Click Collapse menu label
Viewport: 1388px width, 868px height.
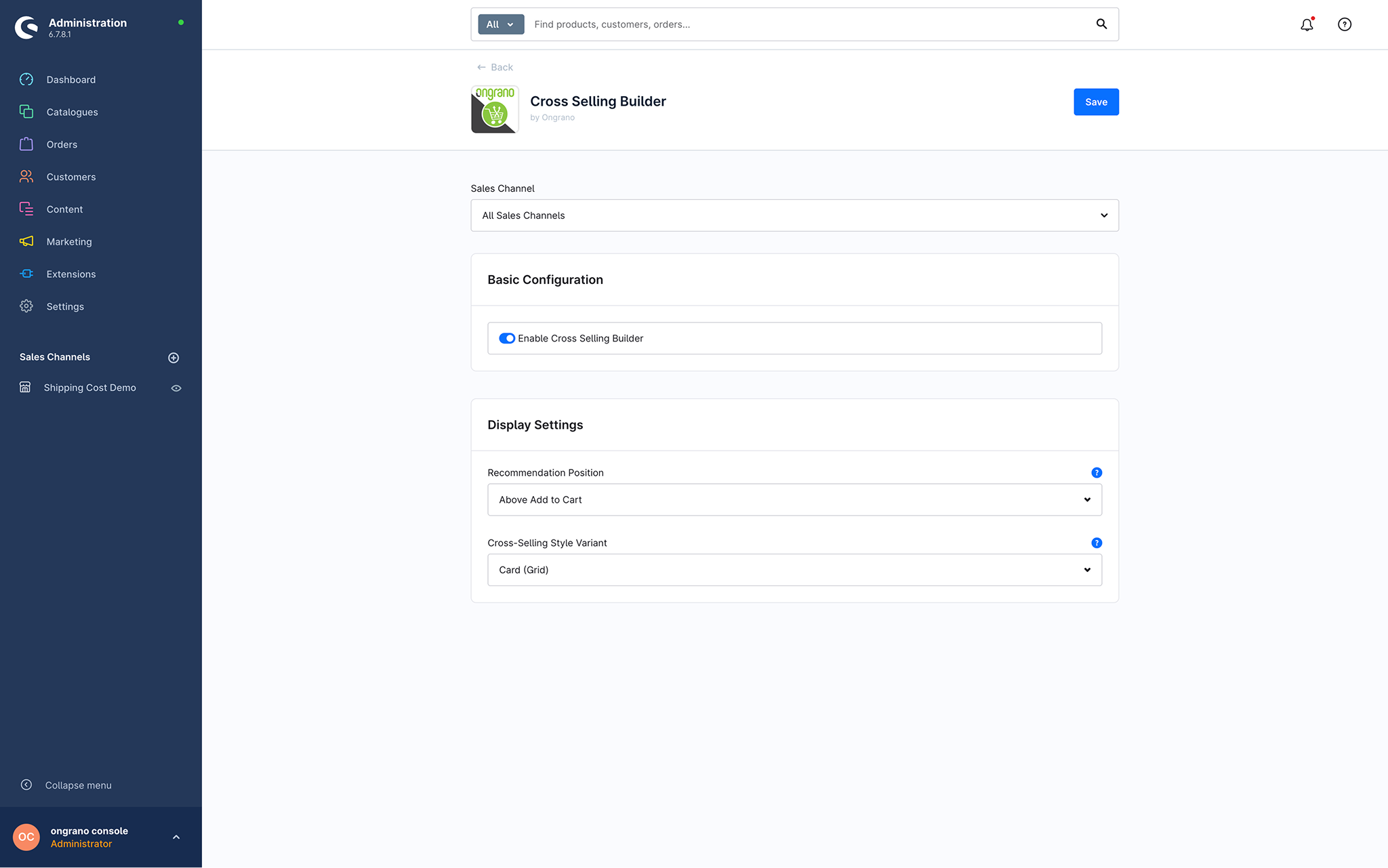click(79, 785)
